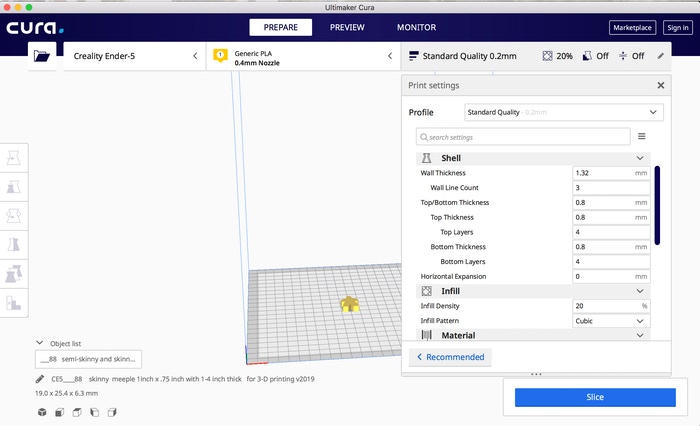Collapse the Object list

tap(40, 342)
